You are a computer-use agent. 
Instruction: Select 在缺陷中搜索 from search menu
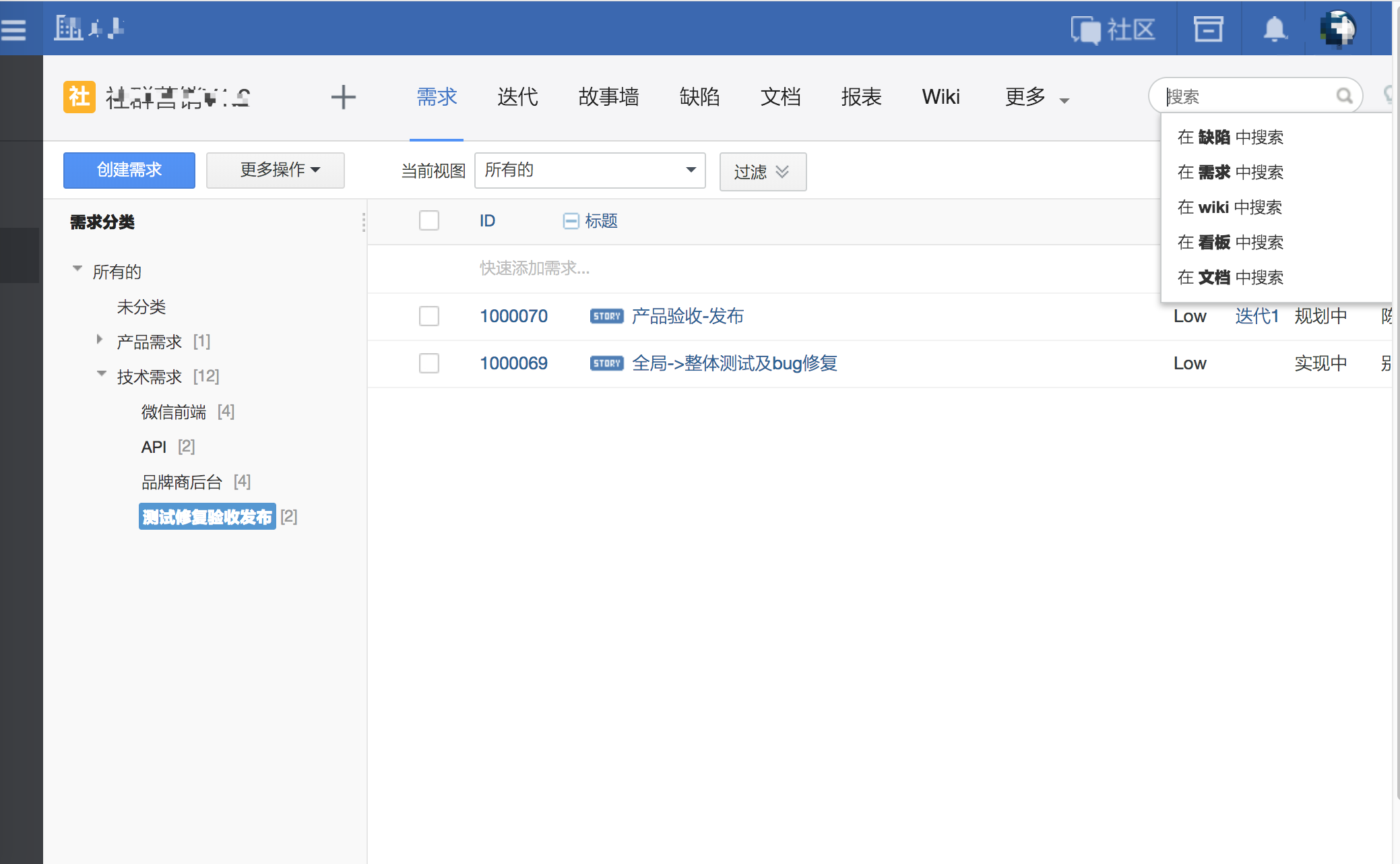(x=1230, y=137)
